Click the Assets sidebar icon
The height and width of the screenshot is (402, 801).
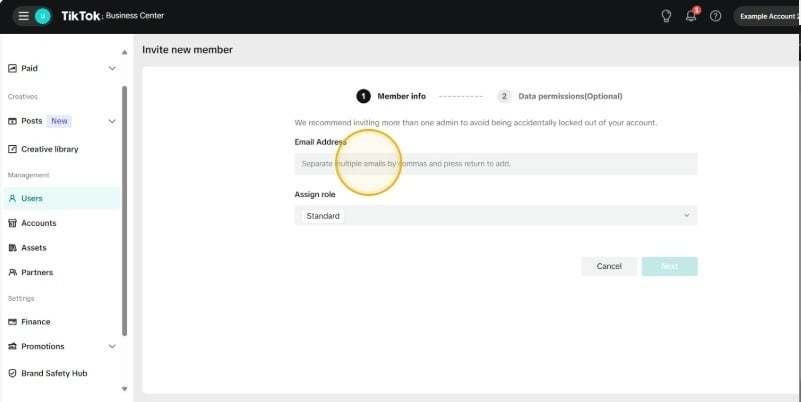tap(12, 248)
